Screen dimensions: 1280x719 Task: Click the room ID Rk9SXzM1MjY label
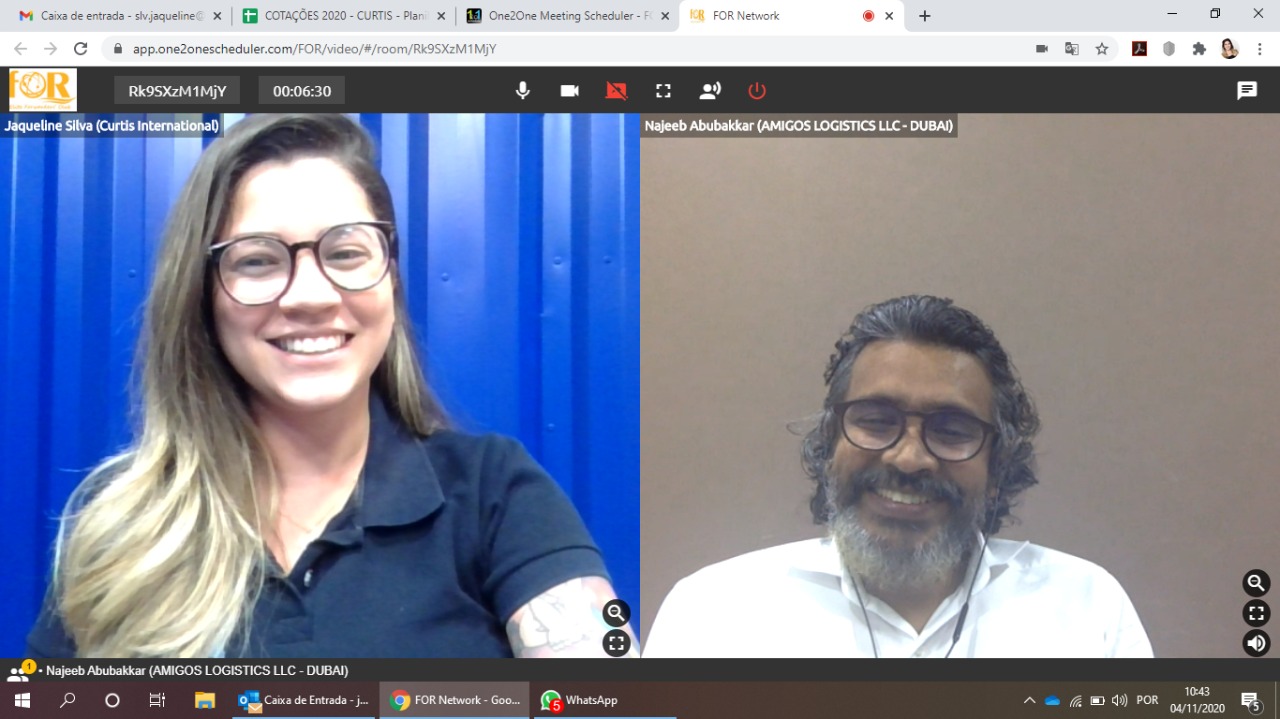click(177, 91)
